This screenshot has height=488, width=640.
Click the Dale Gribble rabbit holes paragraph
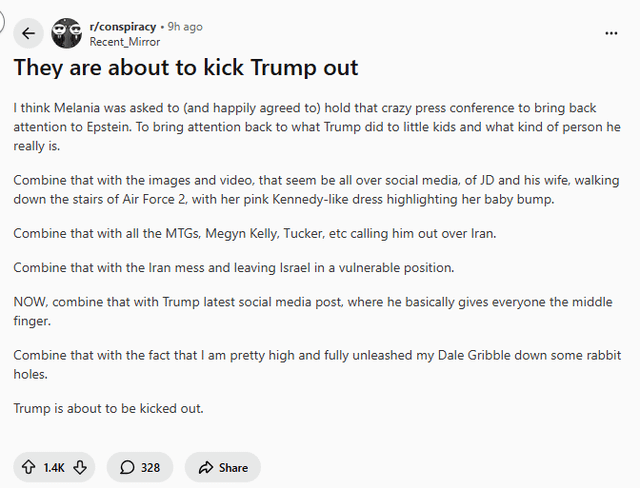point(301,363)
